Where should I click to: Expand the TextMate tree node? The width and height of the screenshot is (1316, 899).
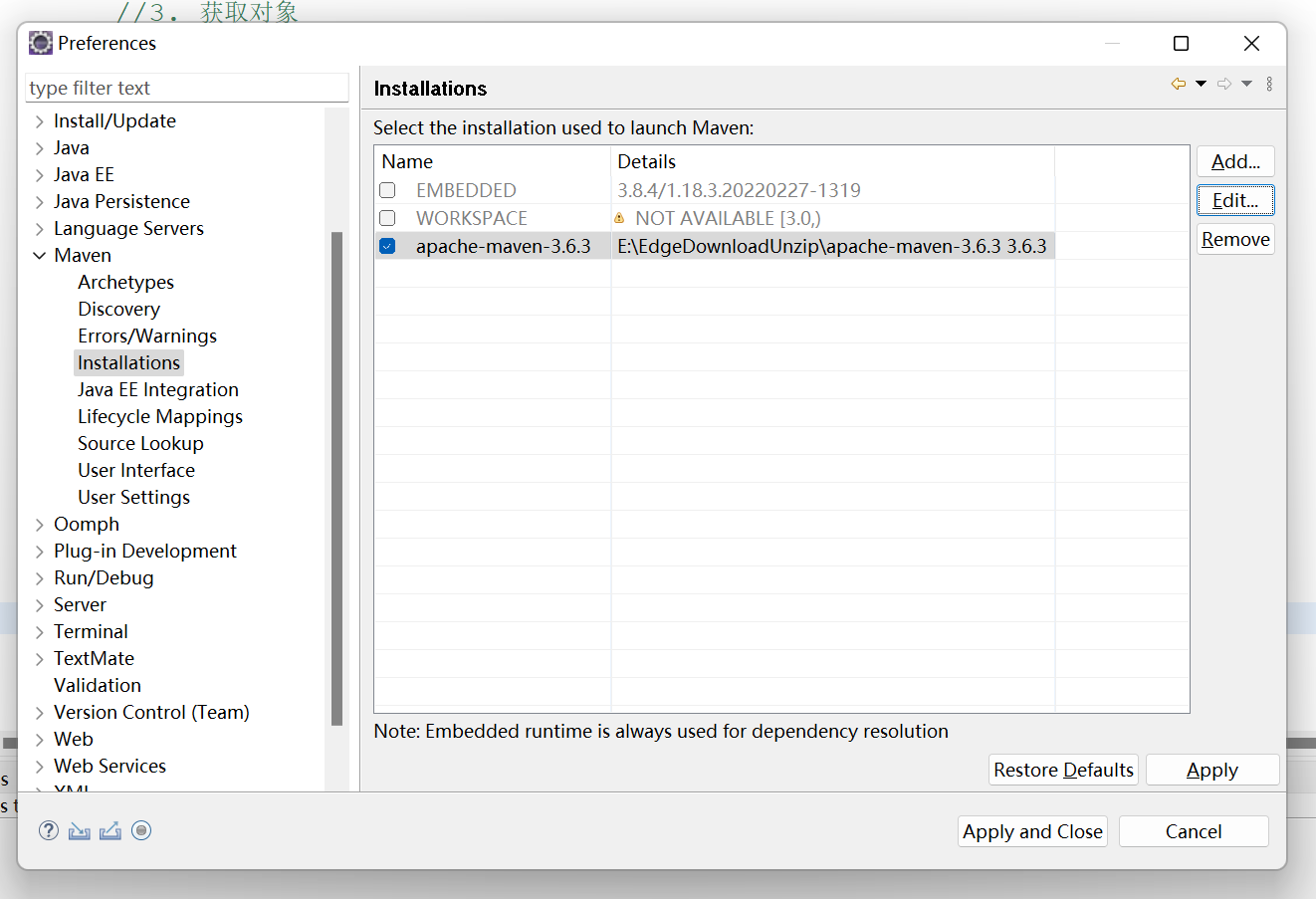[40, 659]
